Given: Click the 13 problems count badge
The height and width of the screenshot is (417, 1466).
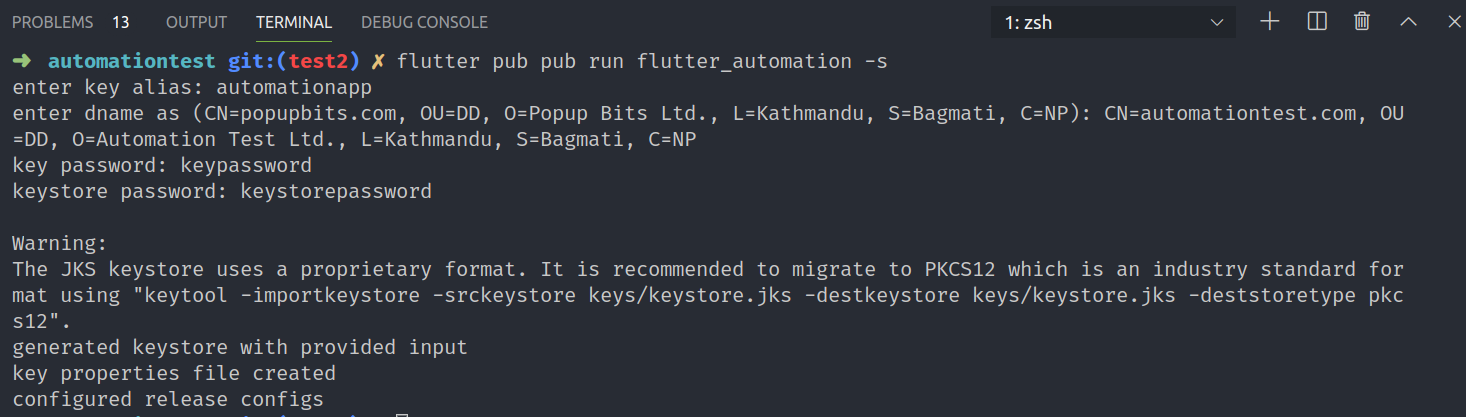Looking at the screenshot, I should coord(121,22).
